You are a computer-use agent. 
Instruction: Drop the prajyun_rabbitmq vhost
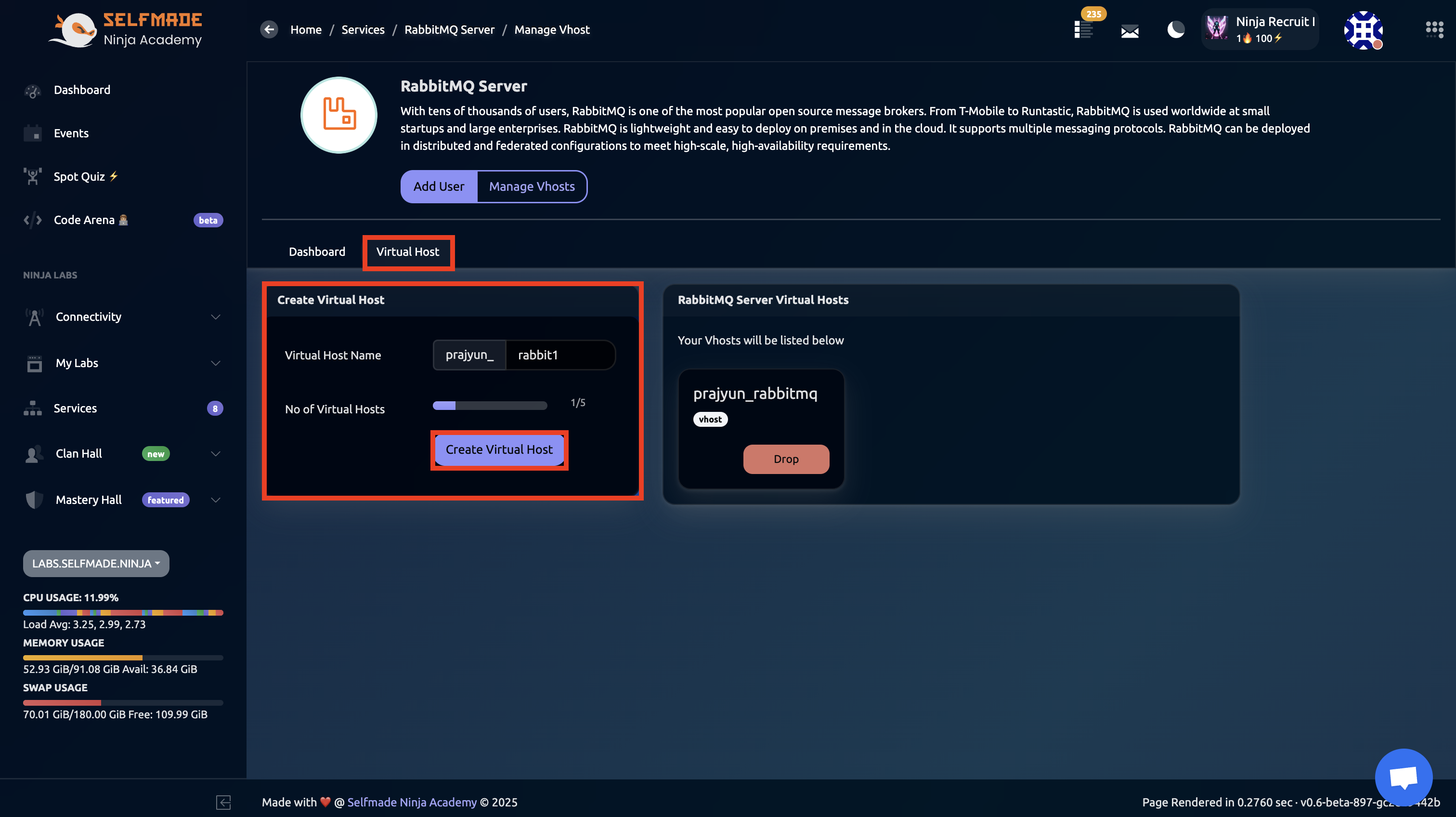[x=786, y=459]
